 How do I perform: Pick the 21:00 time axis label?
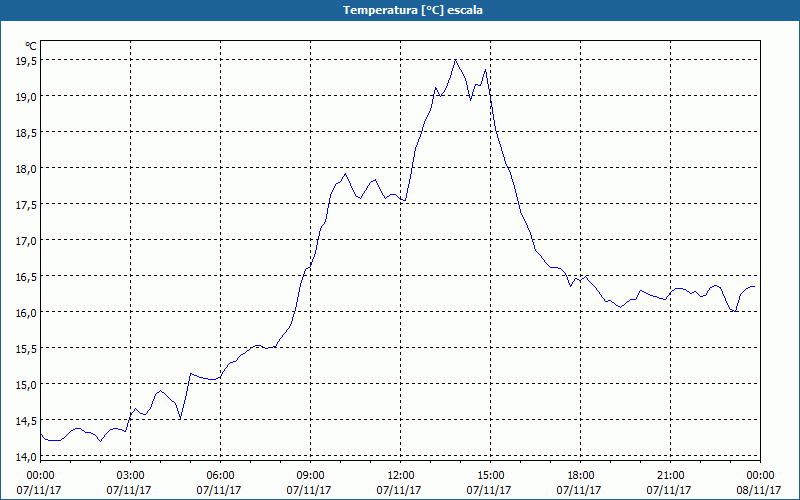click(670, 476)
